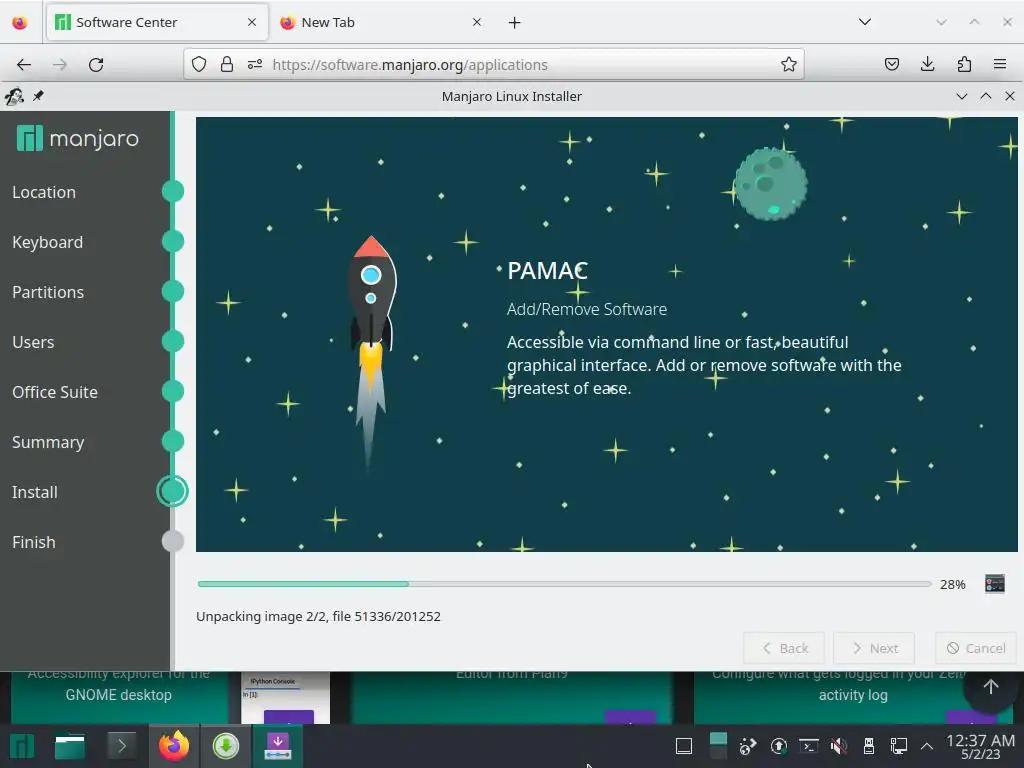Viewport: 1024px width, 768px height.
Task: Switch to the New Tab tab
Action: click(x=381, y=23)
